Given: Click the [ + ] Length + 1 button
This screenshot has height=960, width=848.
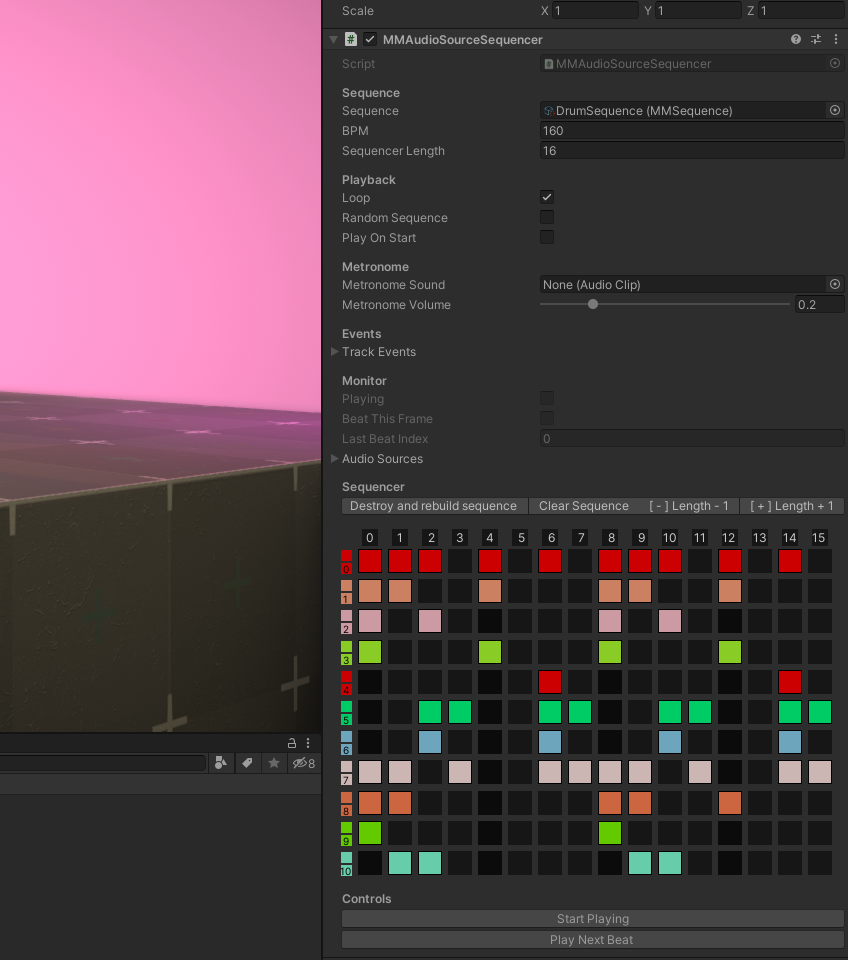Looking at the screenshot, I should (792, 506).
